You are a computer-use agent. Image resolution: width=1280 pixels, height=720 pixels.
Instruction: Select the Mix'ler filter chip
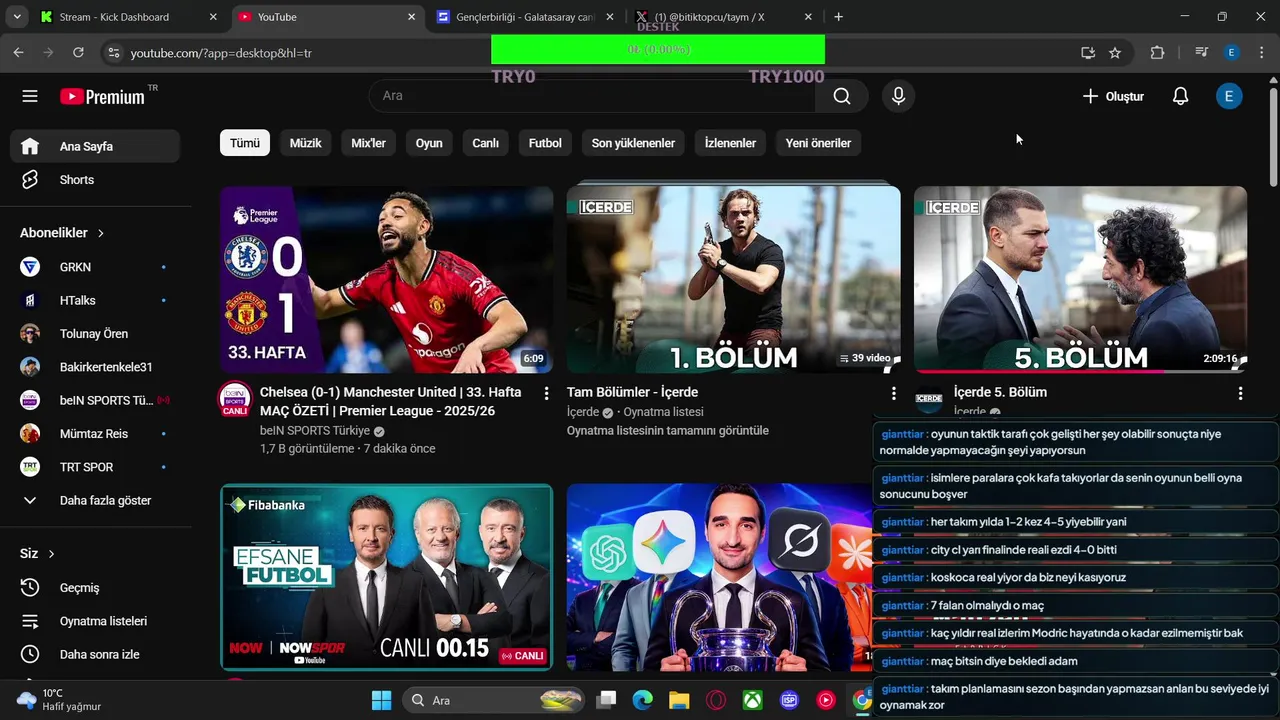click(368, 143)
